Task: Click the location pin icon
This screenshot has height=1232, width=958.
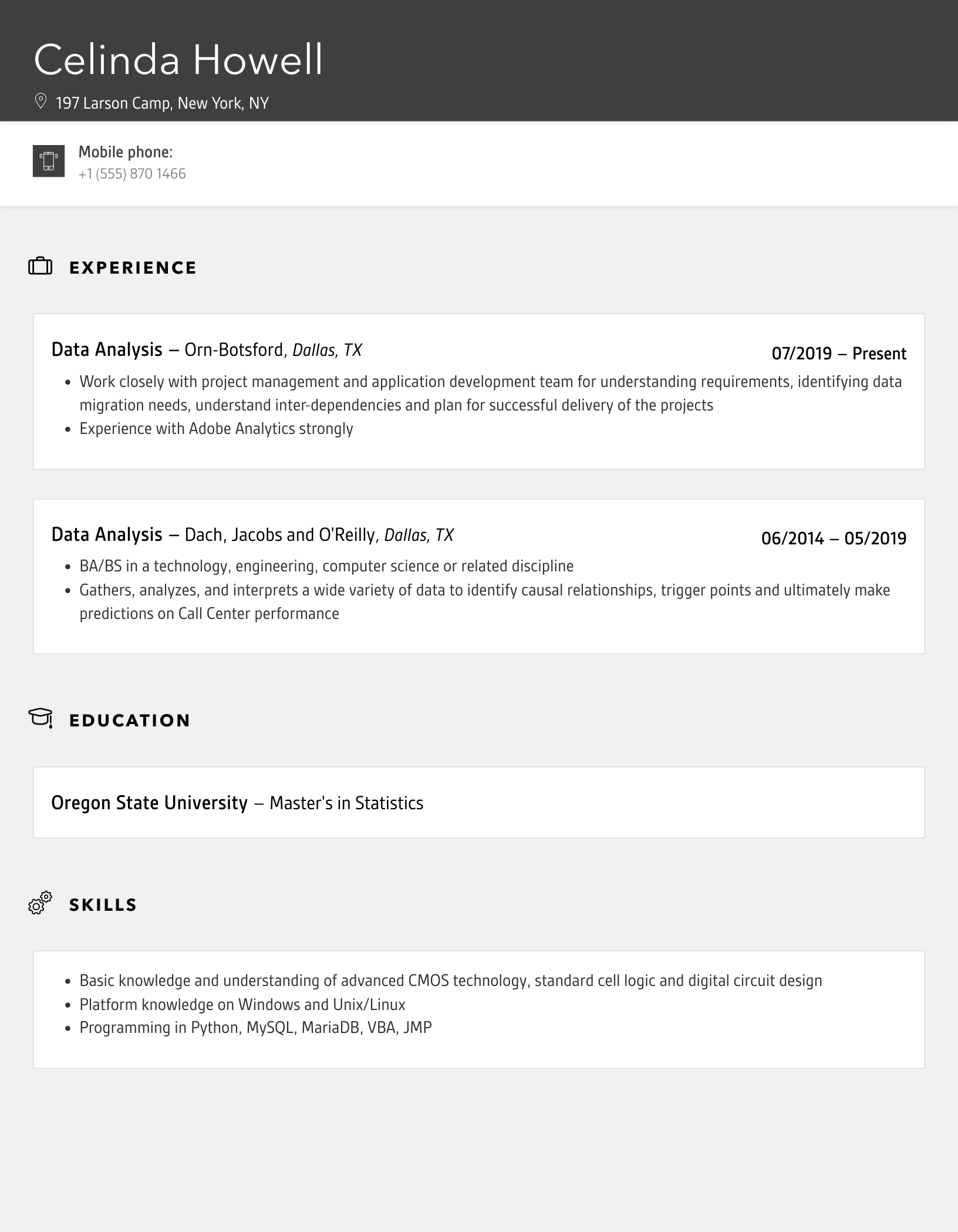Action: coord(41,102)
